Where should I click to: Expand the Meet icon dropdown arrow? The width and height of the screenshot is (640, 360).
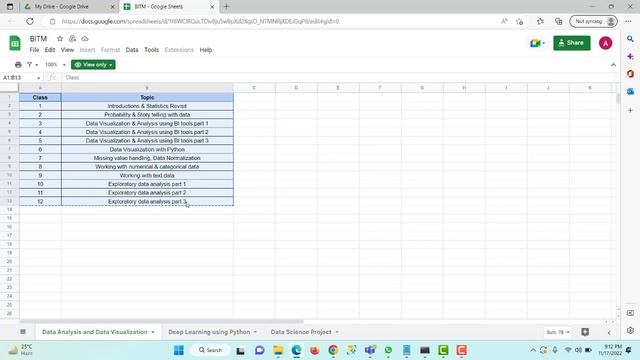pos(544,43)
